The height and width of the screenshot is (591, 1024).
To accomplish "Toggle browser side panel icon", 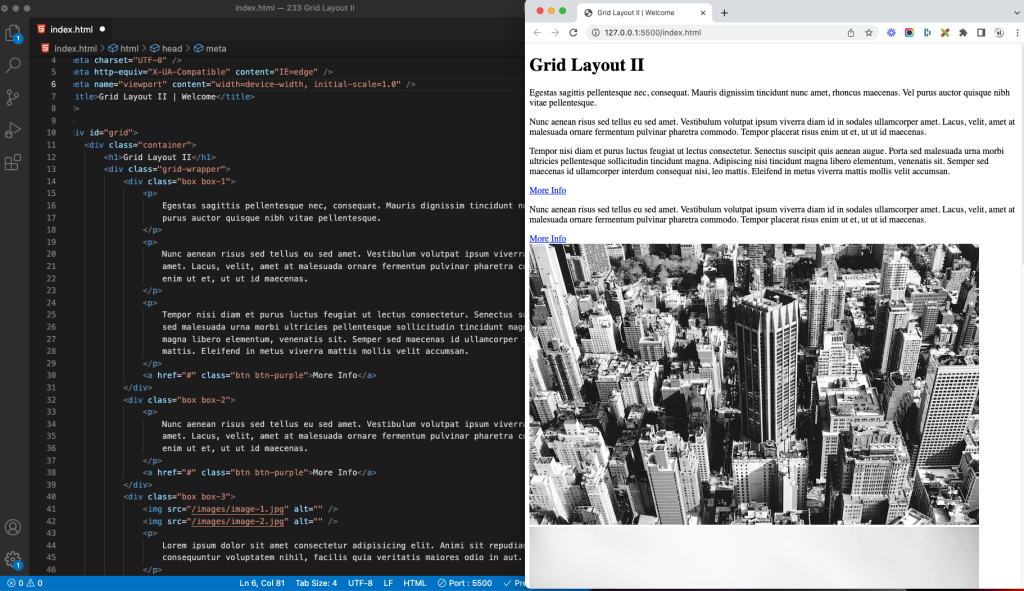I will pos(981,33).
